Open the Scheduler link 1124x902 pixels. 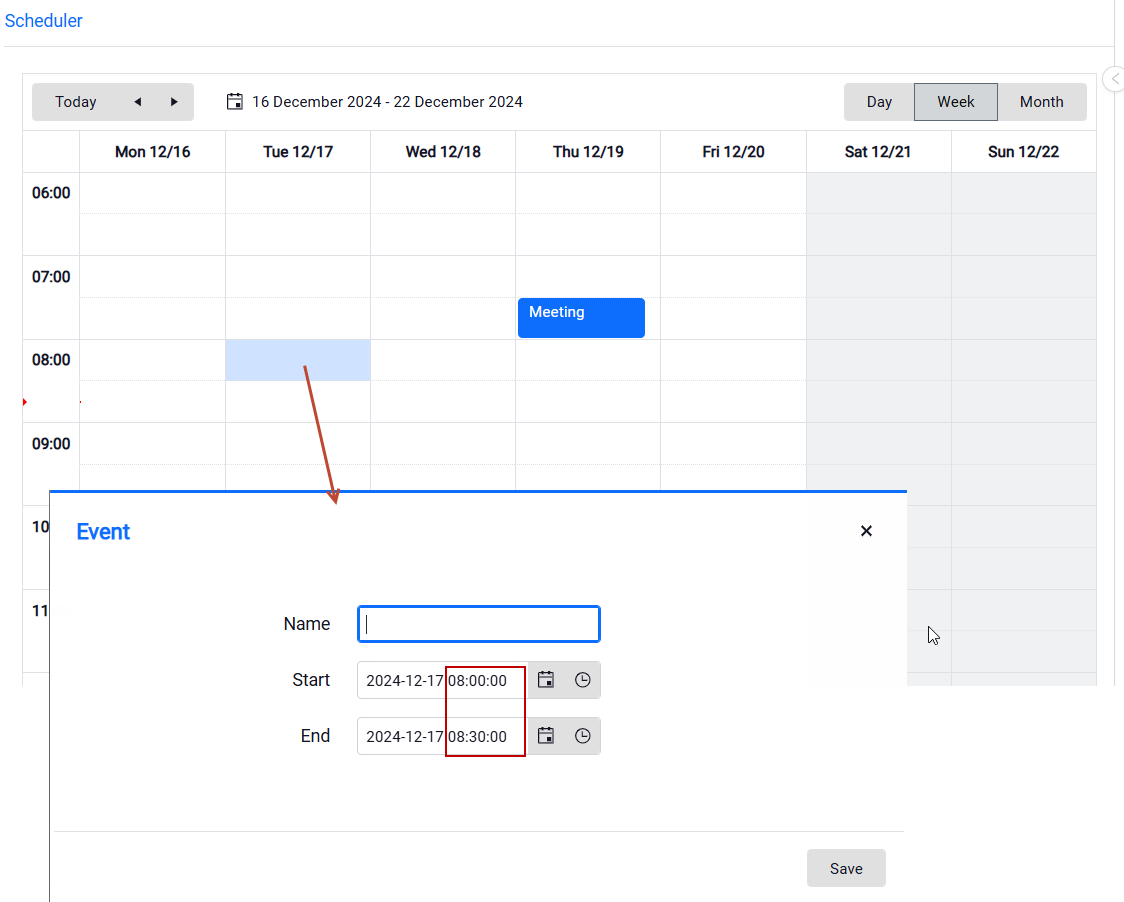(x=44, y=21)
